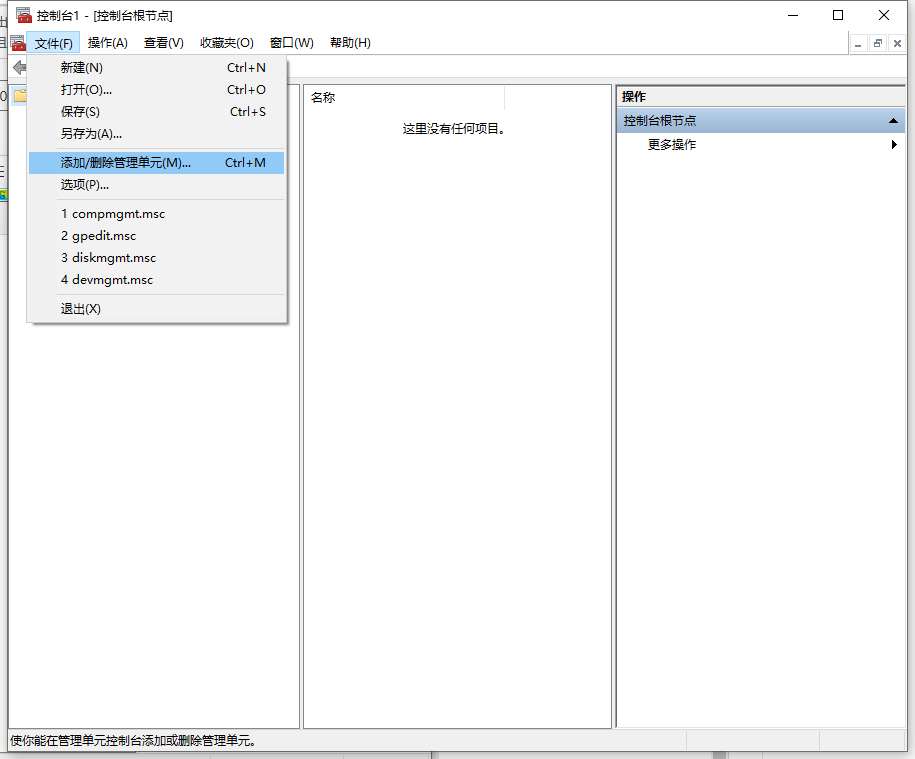Collapse the 控制台根节点 section in Actions pane
Screen dimensions: 915x759
coord(893,119)
